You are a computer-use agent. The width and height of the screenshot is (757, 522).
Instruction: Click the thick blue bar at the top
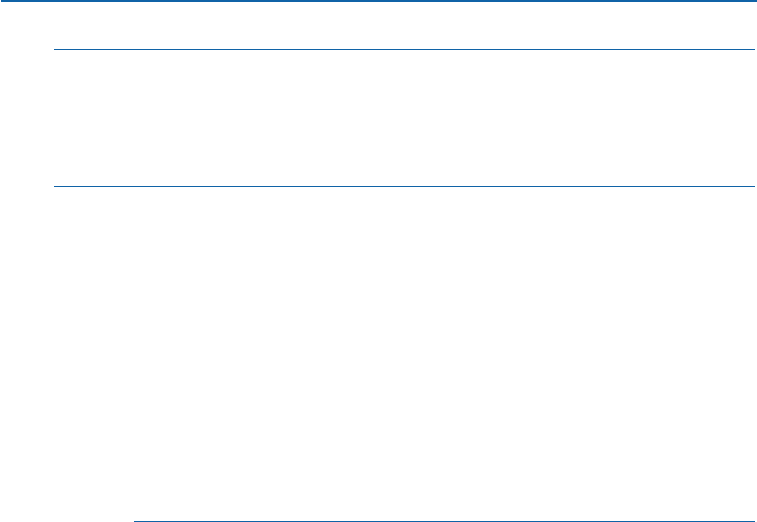(x=378, y=1)
